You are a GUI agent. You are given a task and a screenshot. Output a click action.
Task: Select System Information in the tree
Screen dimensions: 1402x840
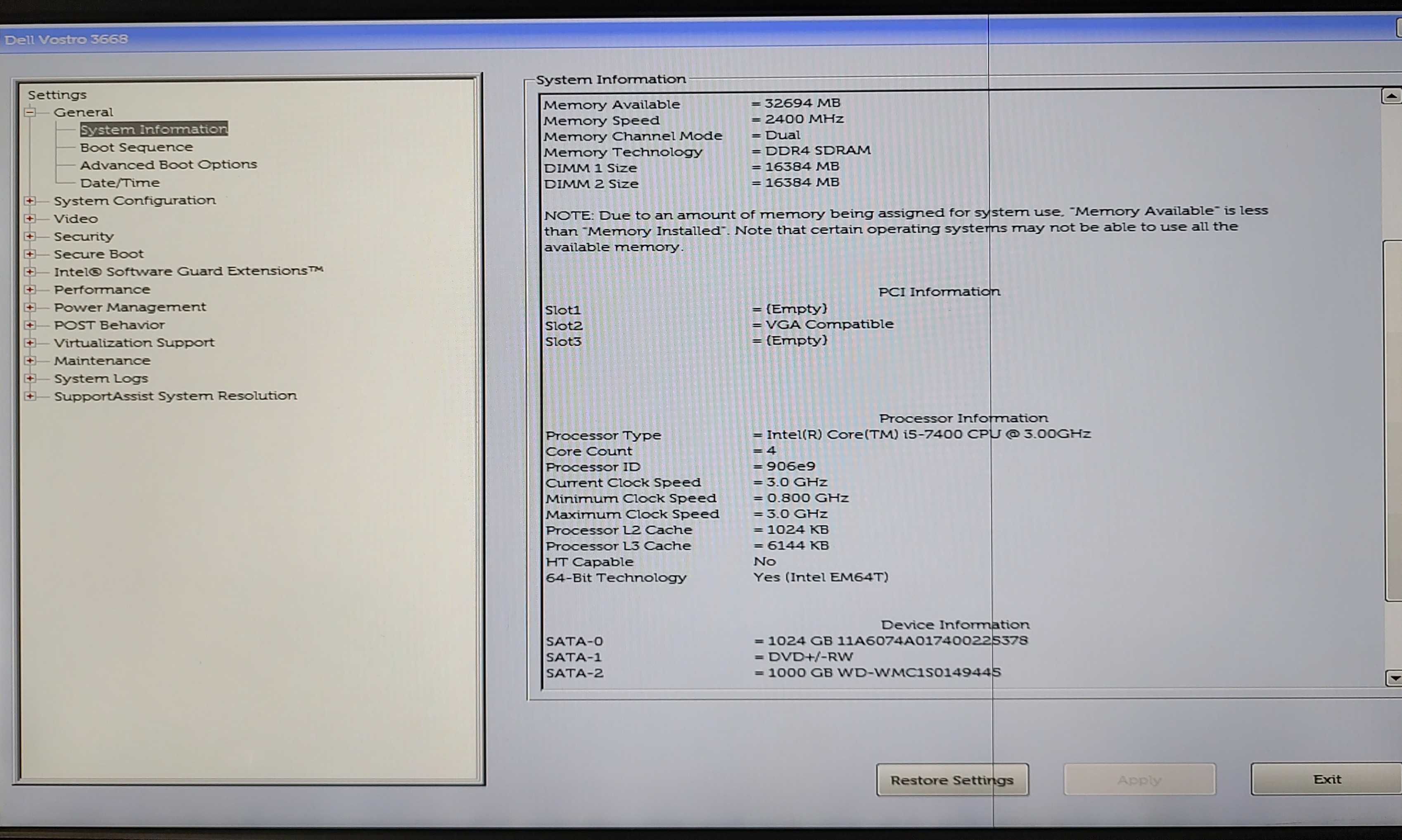click(154, 129)
